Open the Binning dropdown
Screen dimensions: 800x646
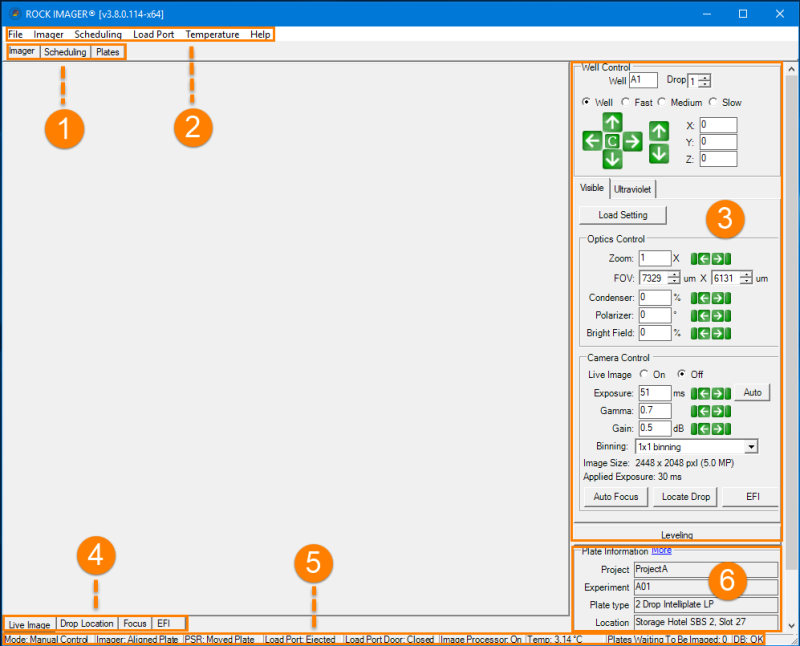point(751,447)
